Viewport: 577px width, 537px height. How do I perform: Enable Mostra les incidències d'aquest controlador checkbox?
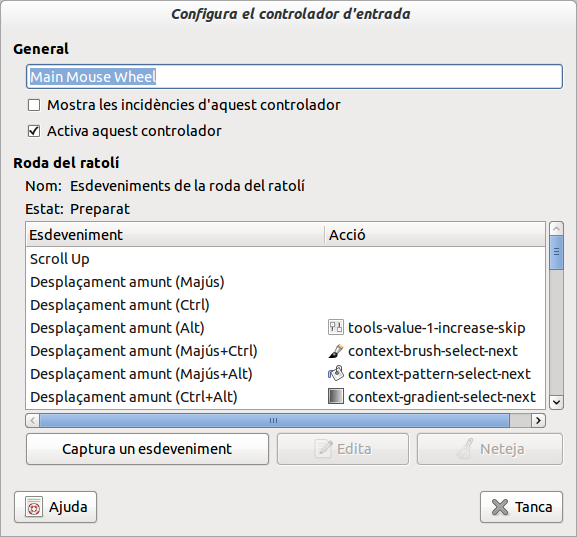[34, 105]
